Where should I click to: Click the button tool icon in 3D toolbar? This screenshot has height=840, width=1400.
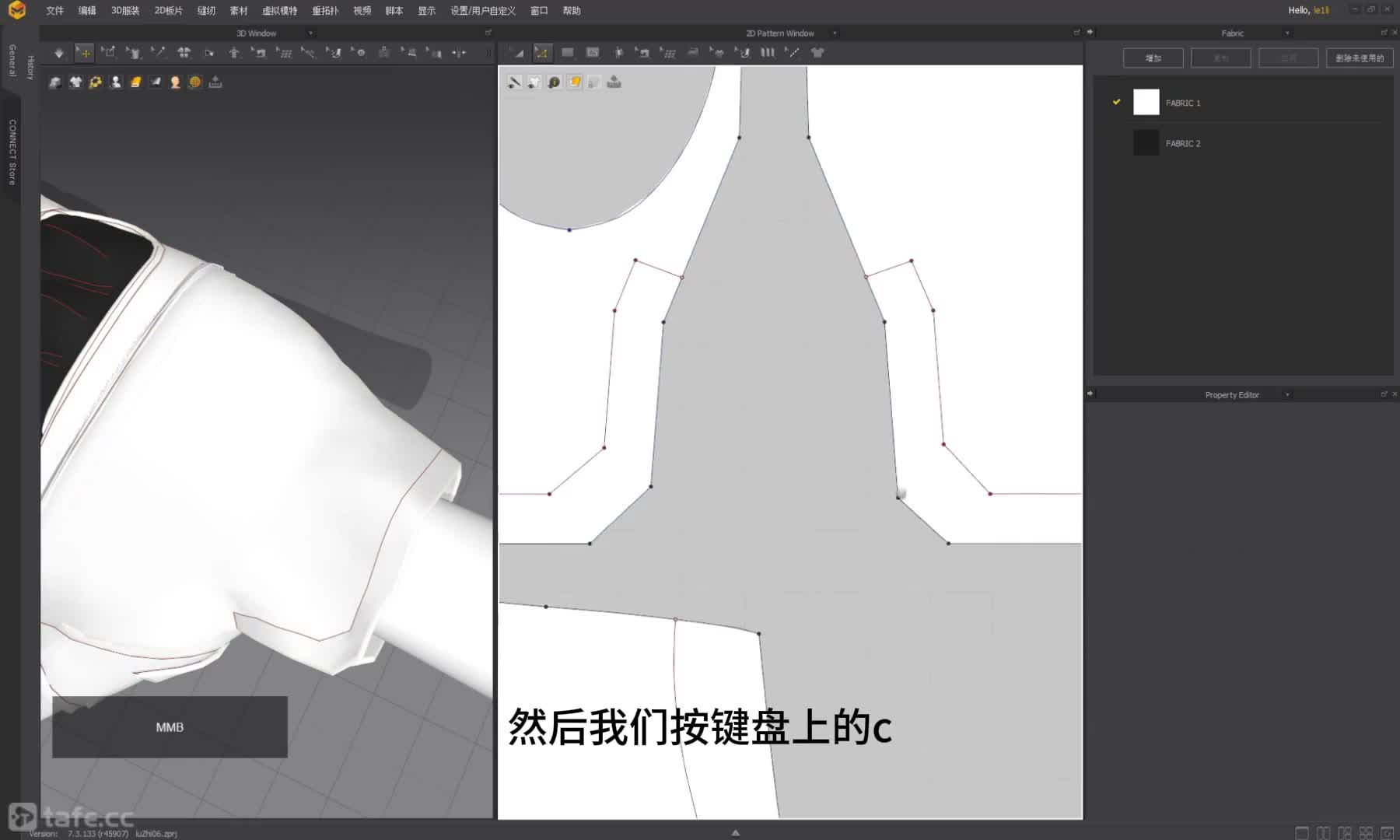point(359,53)
